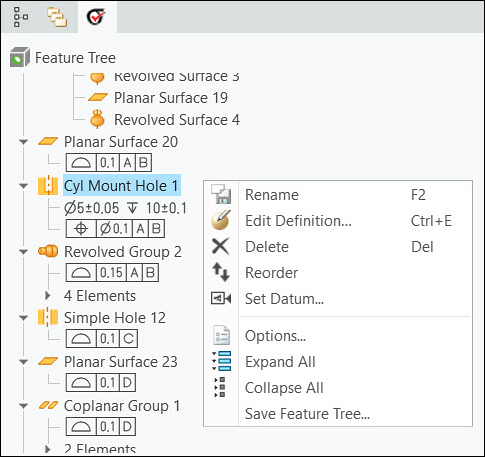Select Planar Surface 19 tree item
Screen dimensions: 485x457
pyautogui.click(x=171, y=98)
